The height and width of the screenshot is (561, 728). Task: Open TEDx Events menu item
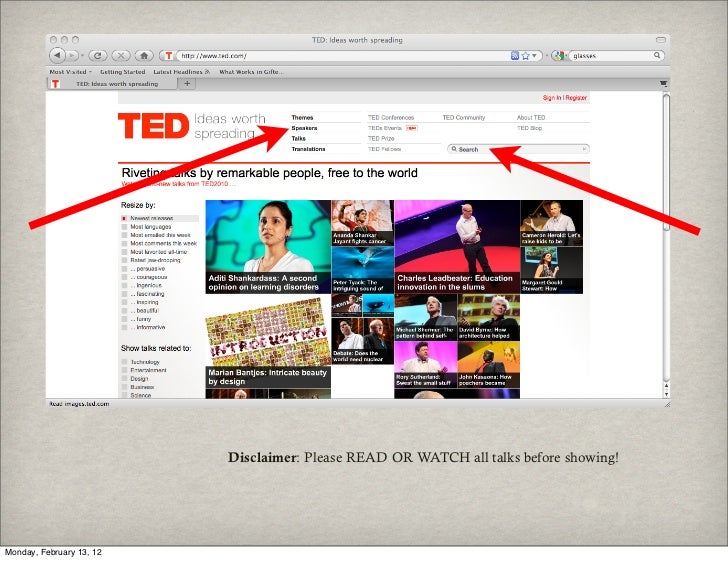(x=385, y=128)
